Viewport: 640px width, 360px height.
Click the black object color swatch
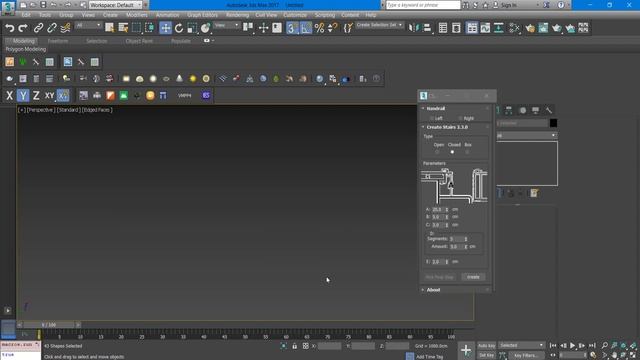(553, 123)
